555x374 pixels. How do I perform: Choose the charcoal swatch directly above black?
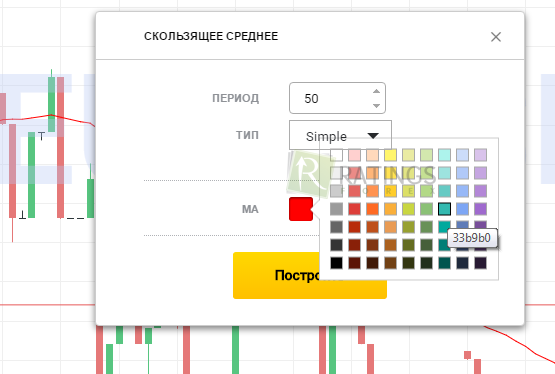pyautogui.click(x=336, y=245)
